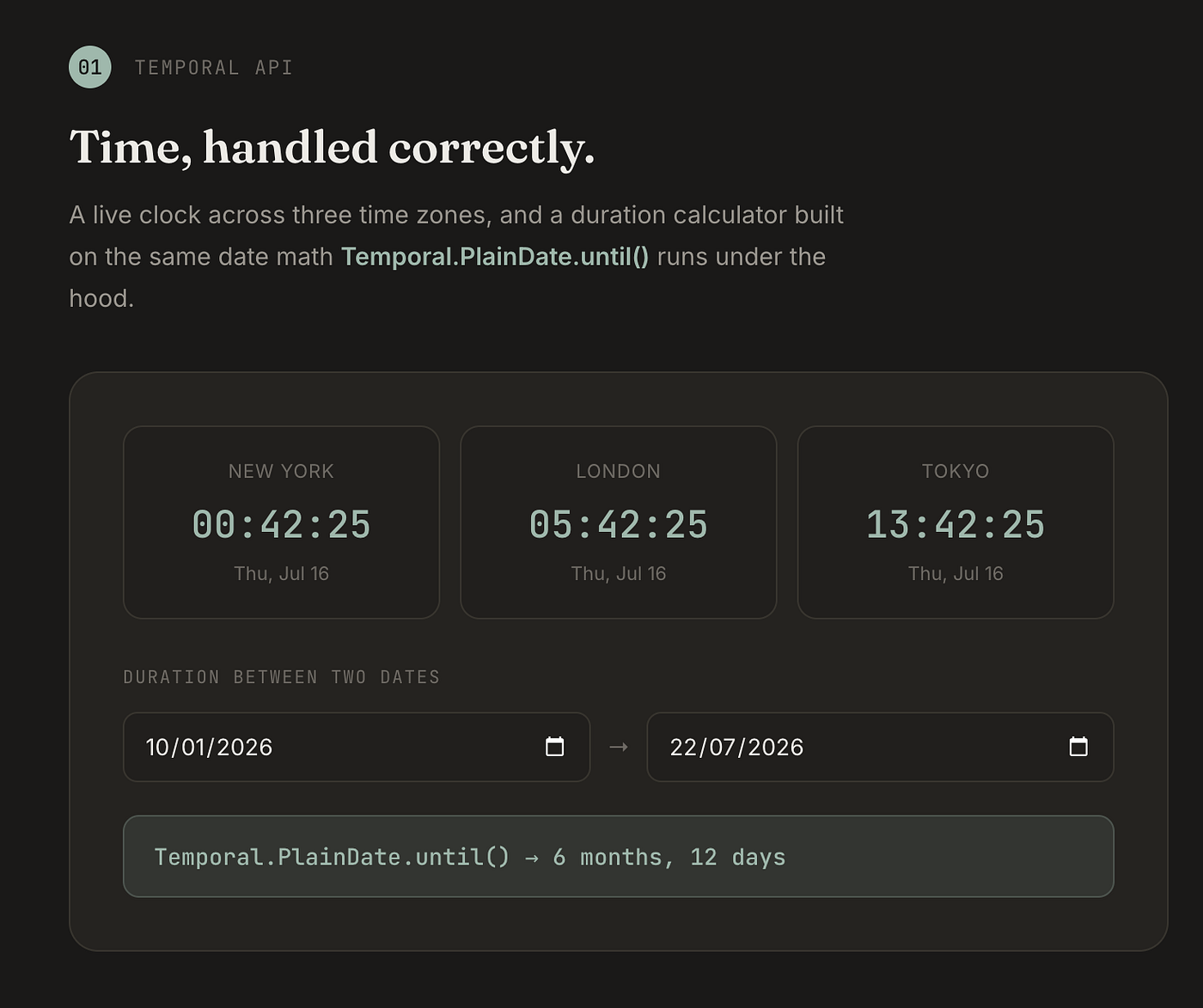Click the end date field showing 22/07/2026
Screen dimensions: 1203x1008
[880, 747]
